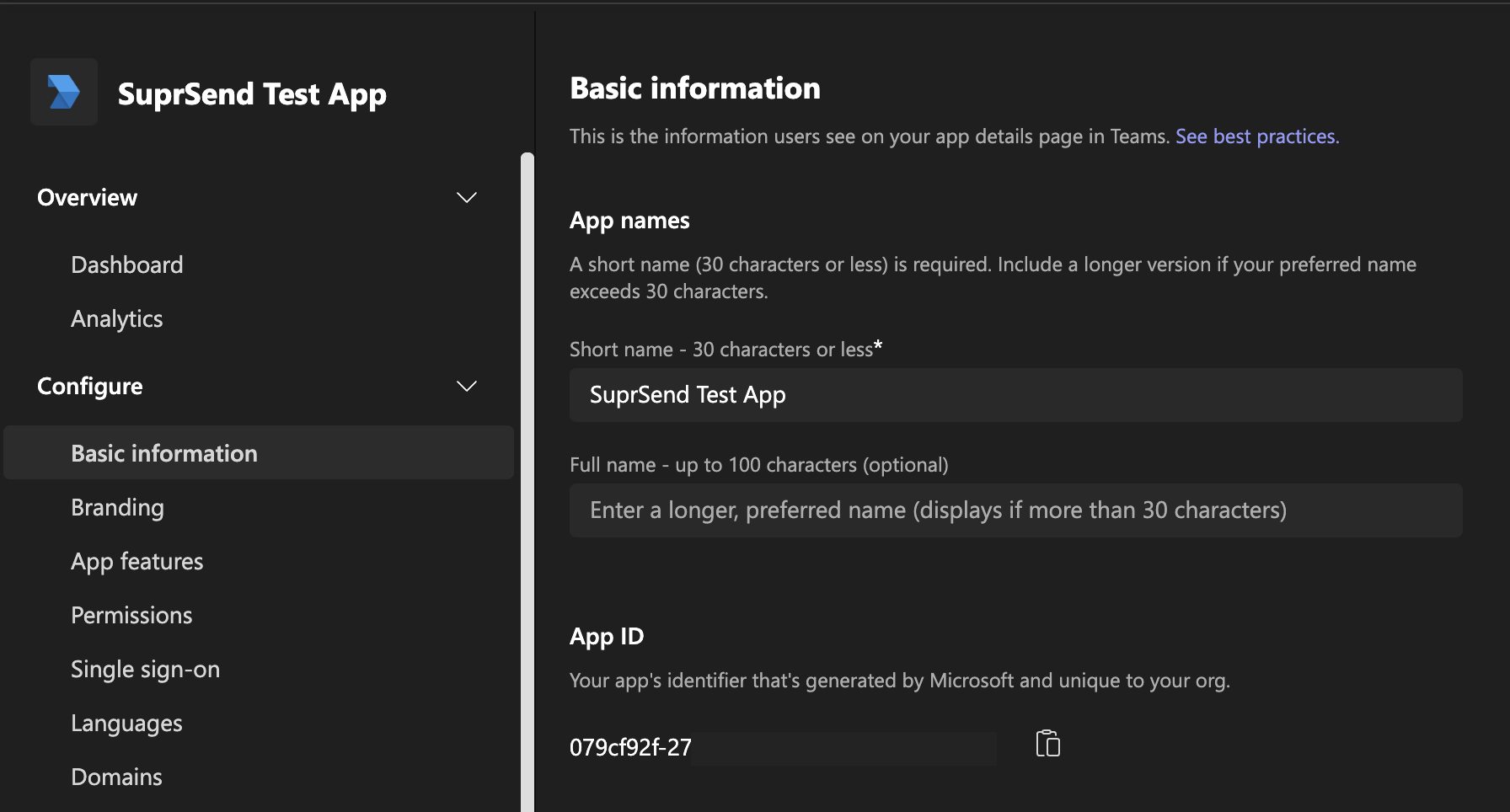
Task: Click the SuprSend Test App logo icon
Action: [64, 92]
